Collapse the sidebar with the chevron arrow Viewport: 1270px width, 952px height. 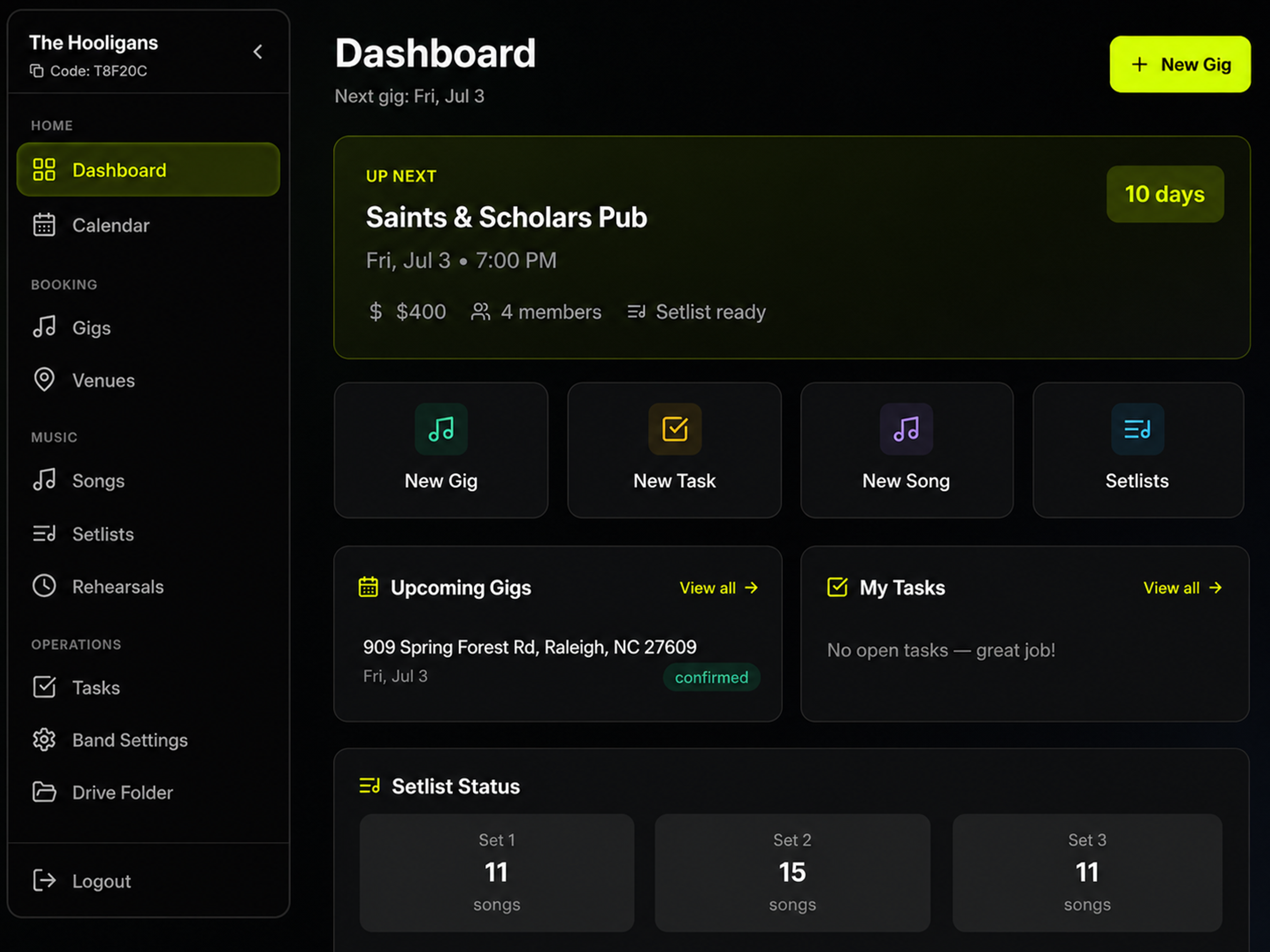[258, 52]
